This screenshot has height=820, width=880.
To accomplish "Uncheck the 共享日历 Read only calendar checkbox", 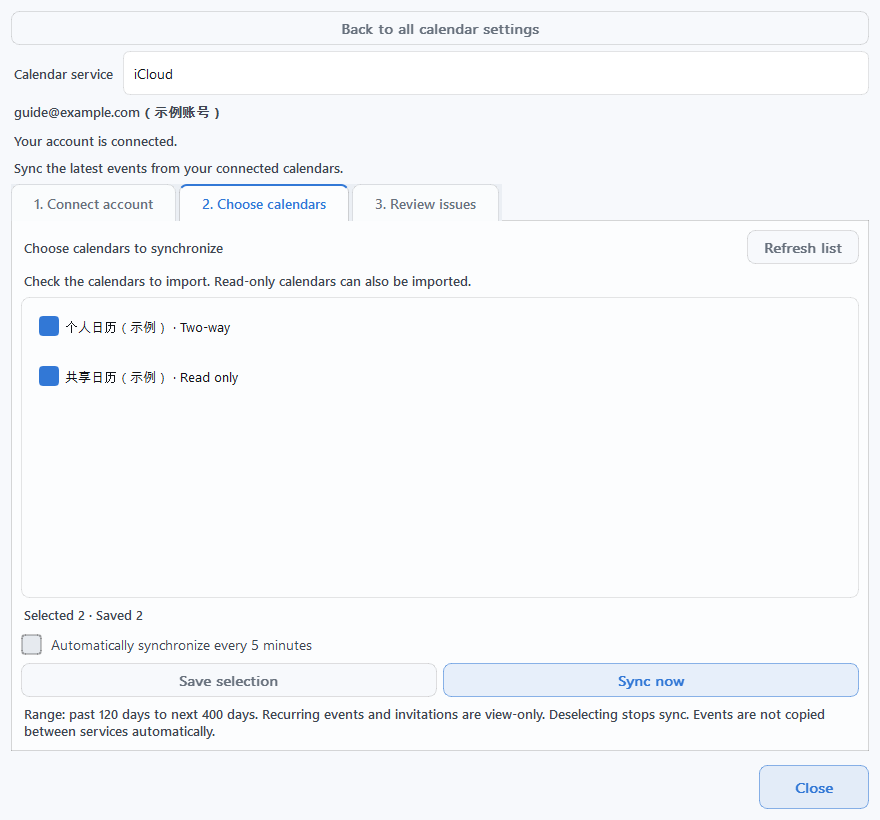I will coord(49,376).
